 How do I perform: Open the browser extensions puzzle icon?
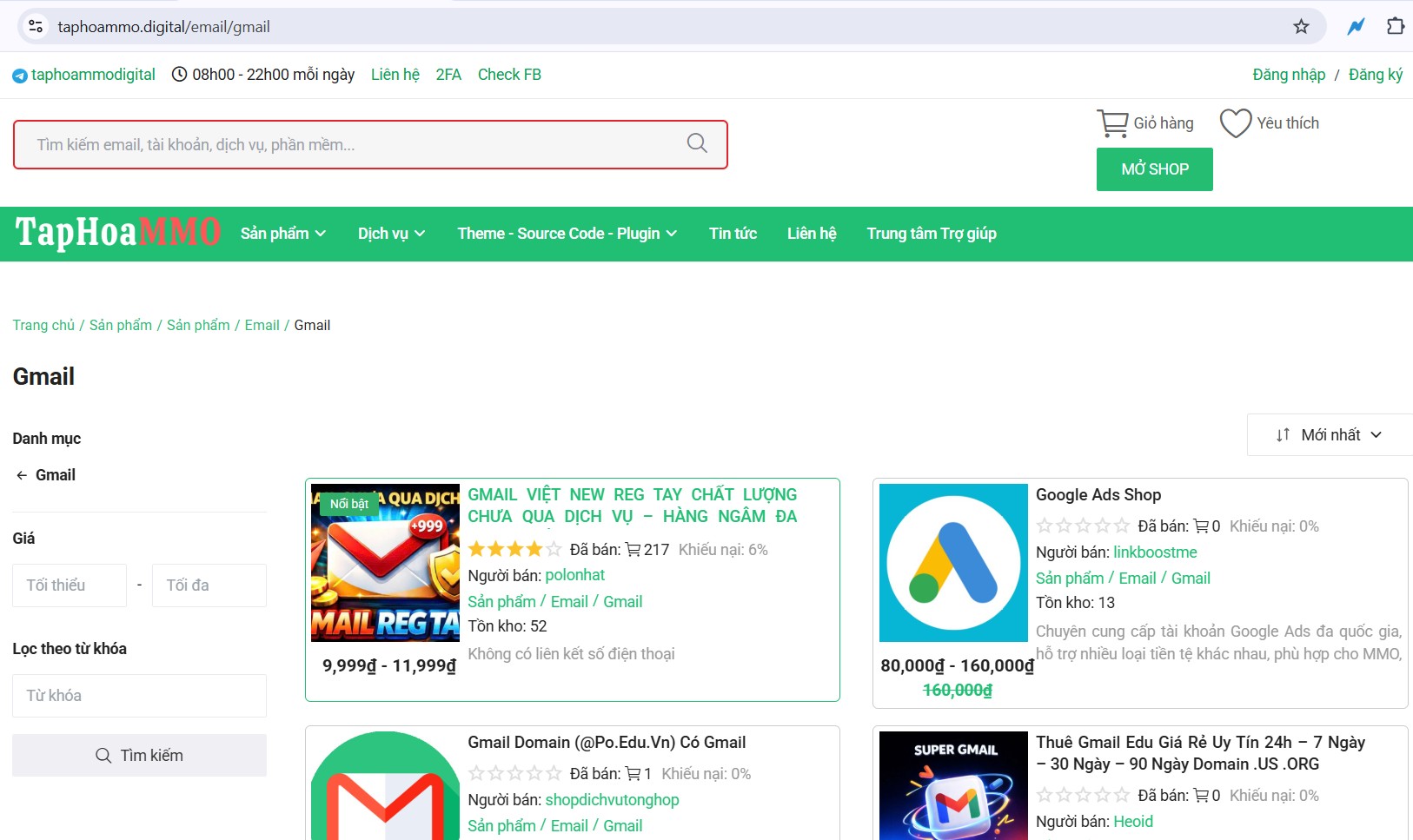[1396, 26]
